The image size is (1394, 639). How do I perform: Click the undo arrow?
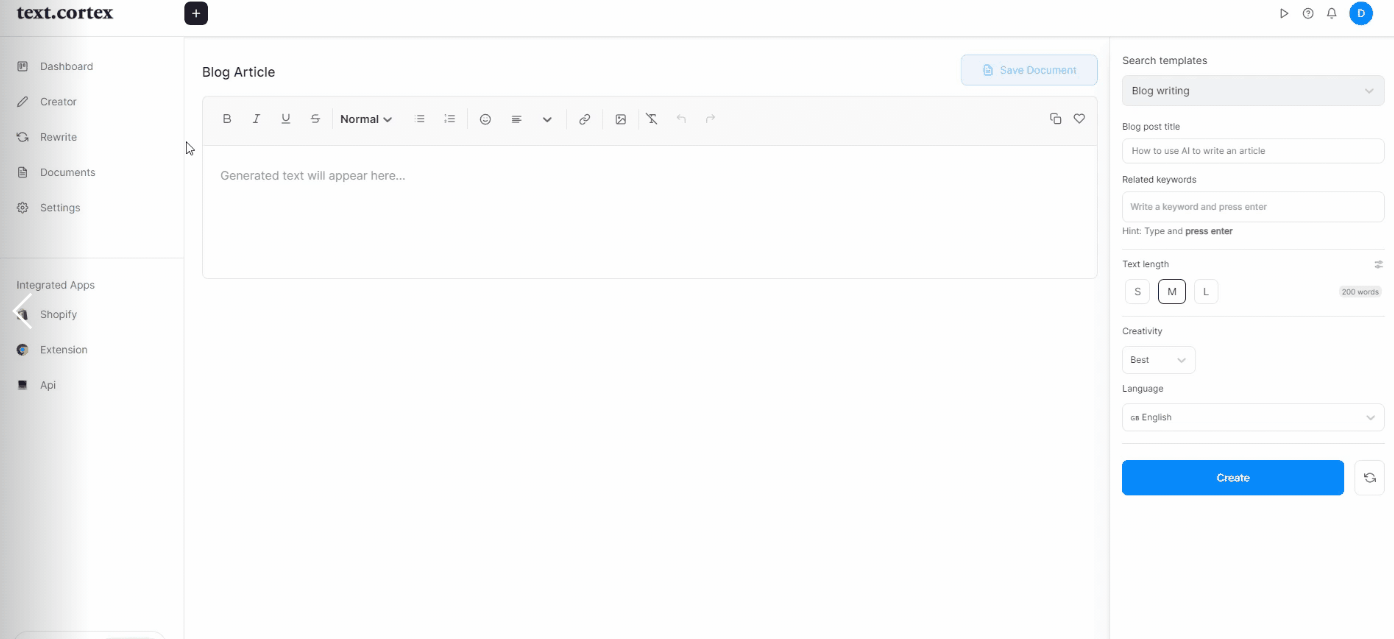tap(681, 119)
